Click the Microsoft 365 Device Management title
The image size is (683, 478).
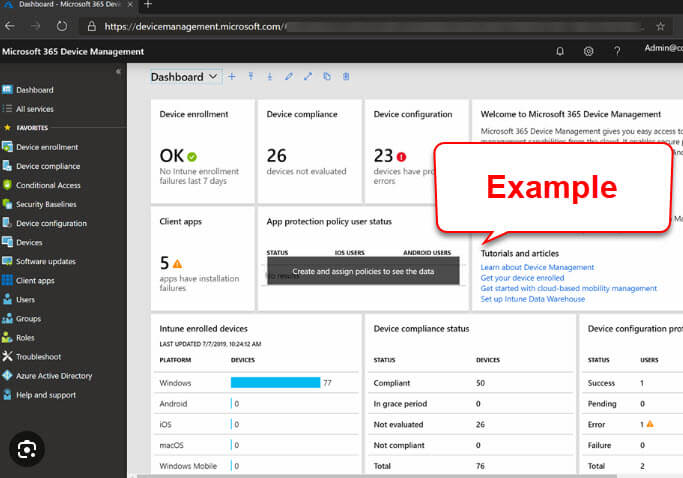73,51
